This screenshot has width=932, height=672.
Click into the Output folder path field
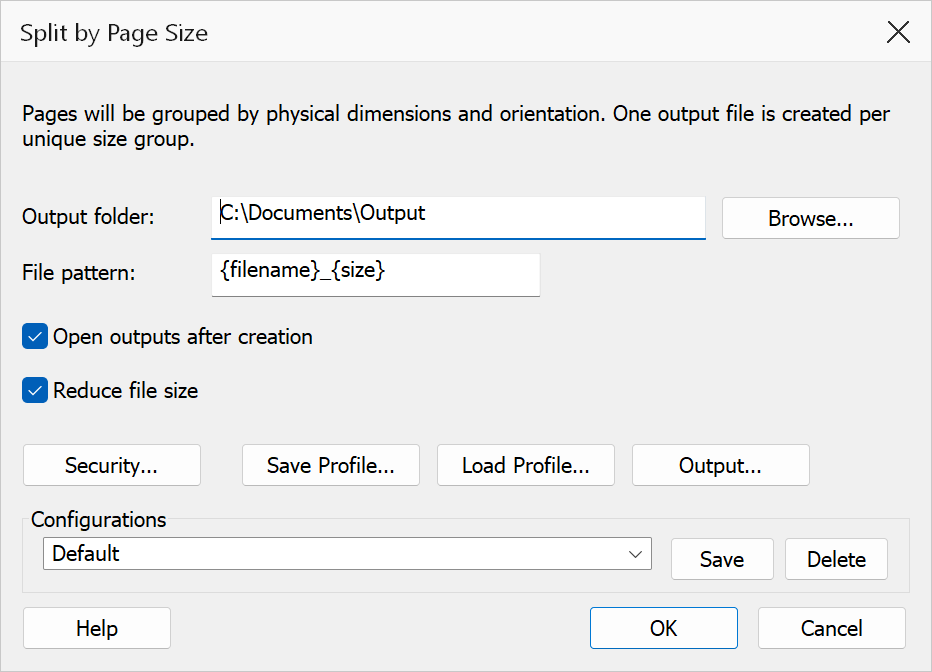pos(458,218)
